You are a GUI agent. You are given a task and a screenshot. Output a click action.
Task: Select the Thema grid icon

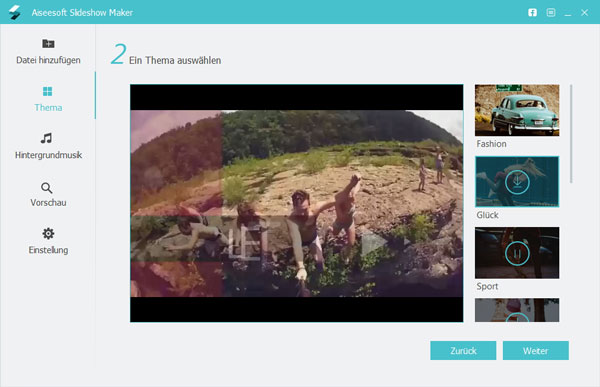point(47,91)
